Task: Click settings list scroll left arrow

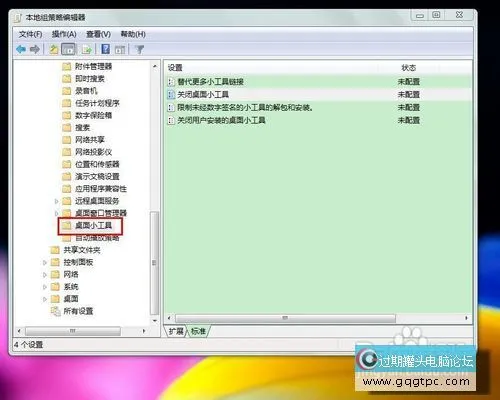Action: point(169,318)
